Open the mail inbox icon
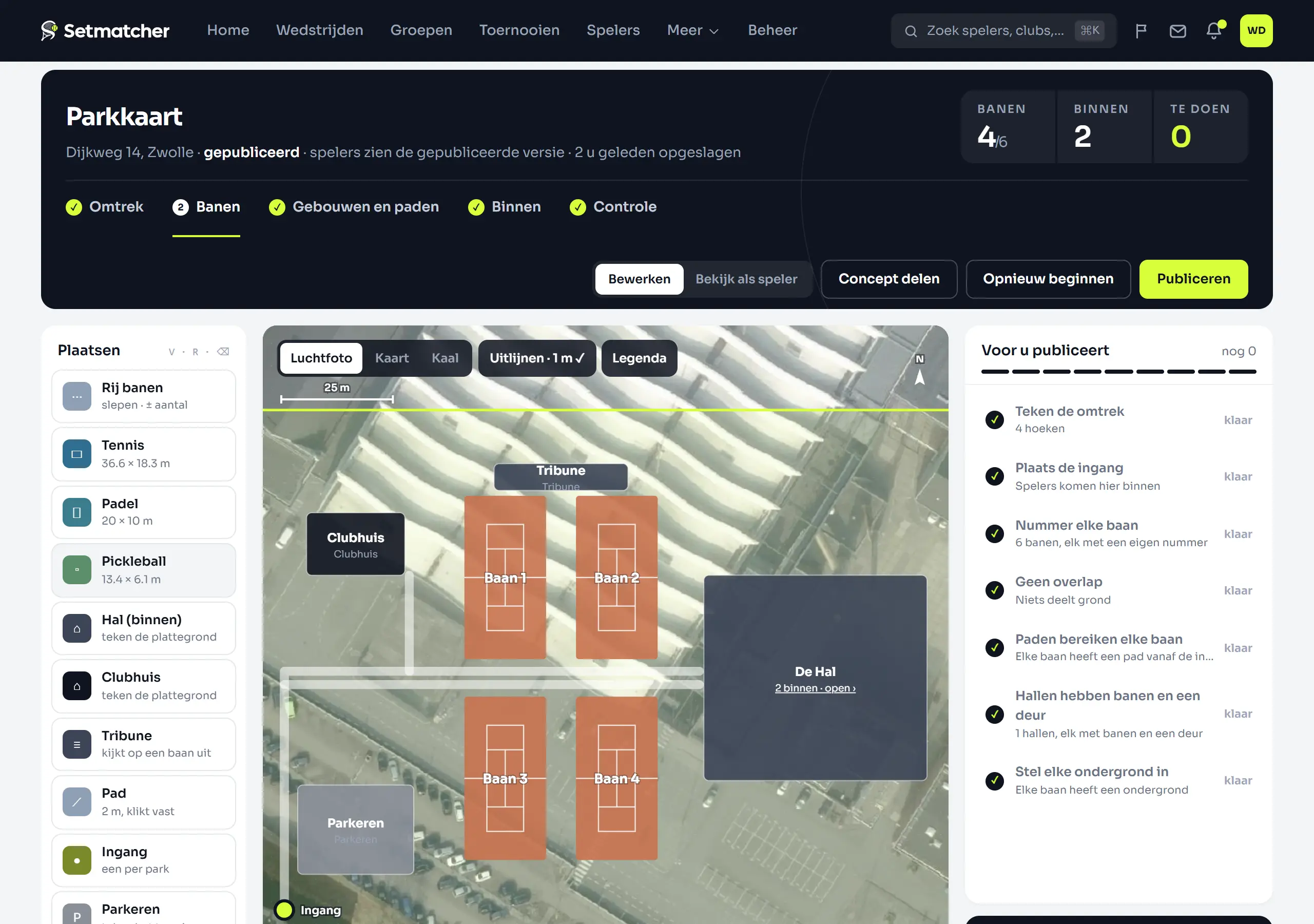The height and width of the screenshot is (924, 1314). 1177,31
